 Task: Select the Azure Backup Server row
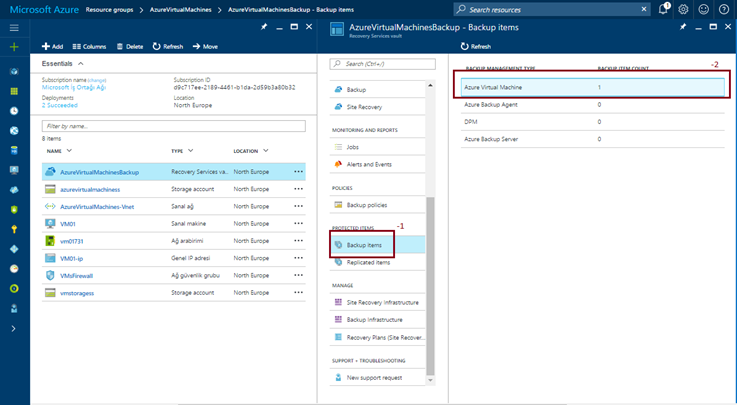coord(592,139)
